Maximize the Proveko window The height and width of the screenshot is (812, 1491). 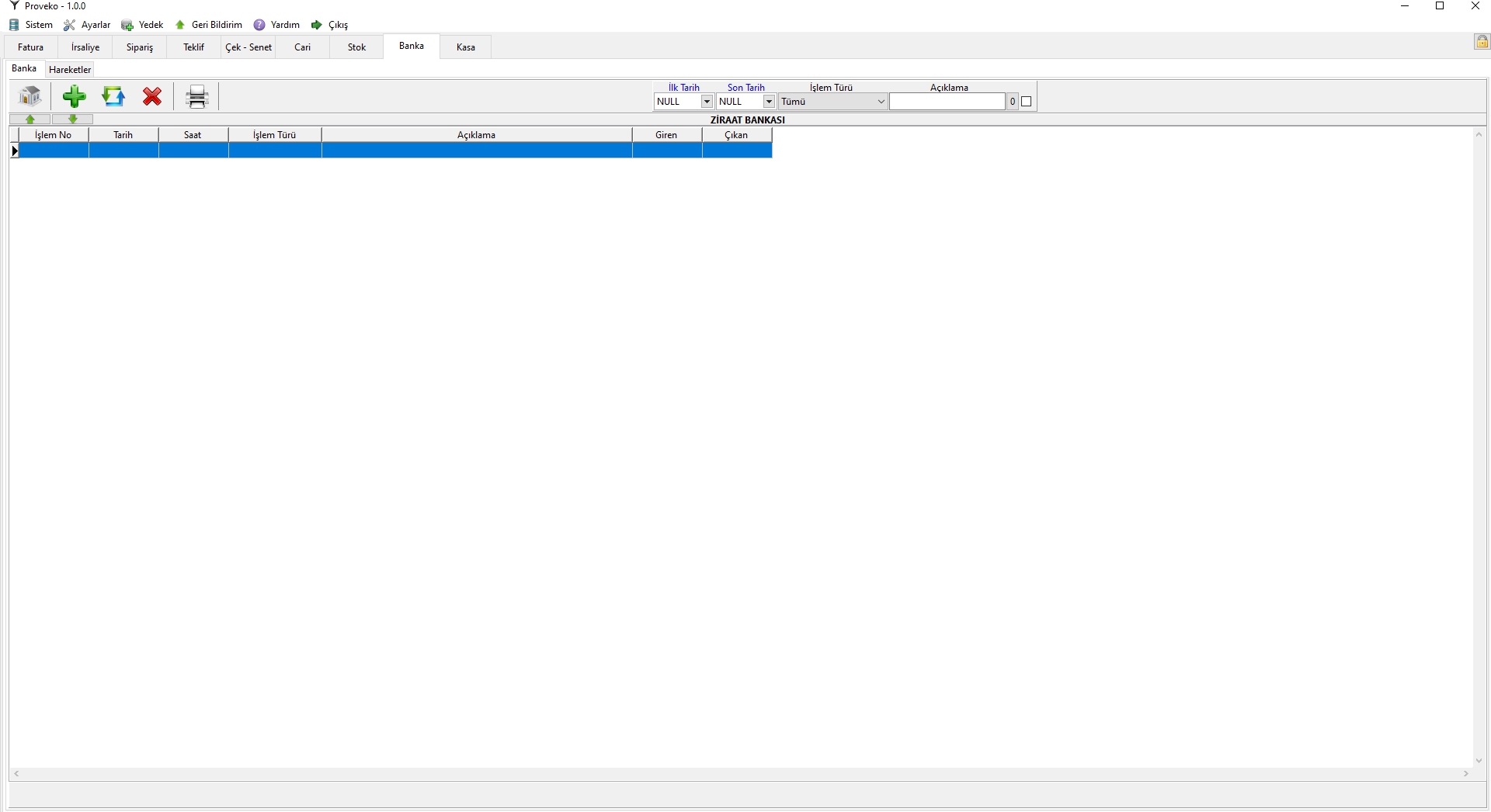pos(1440,6)
